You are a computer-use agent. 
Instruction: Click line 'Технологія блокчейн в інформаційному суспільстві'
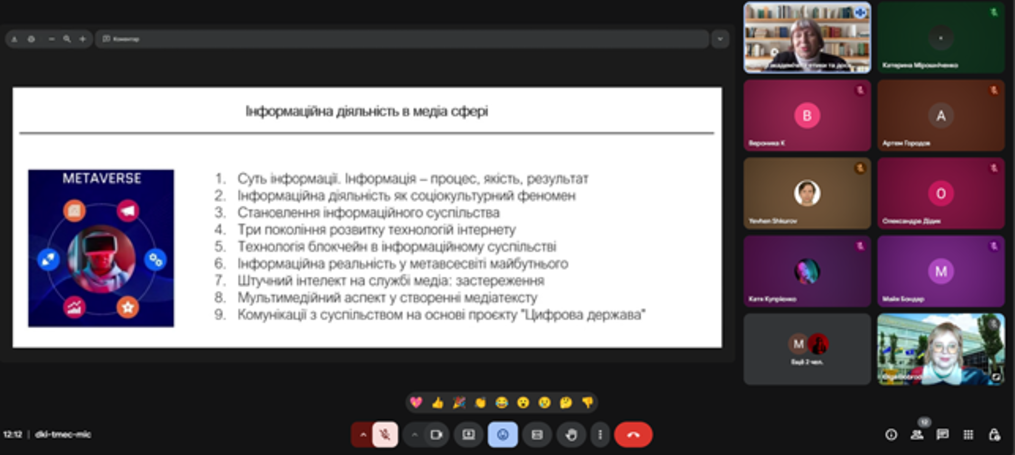tap(397, 247)
